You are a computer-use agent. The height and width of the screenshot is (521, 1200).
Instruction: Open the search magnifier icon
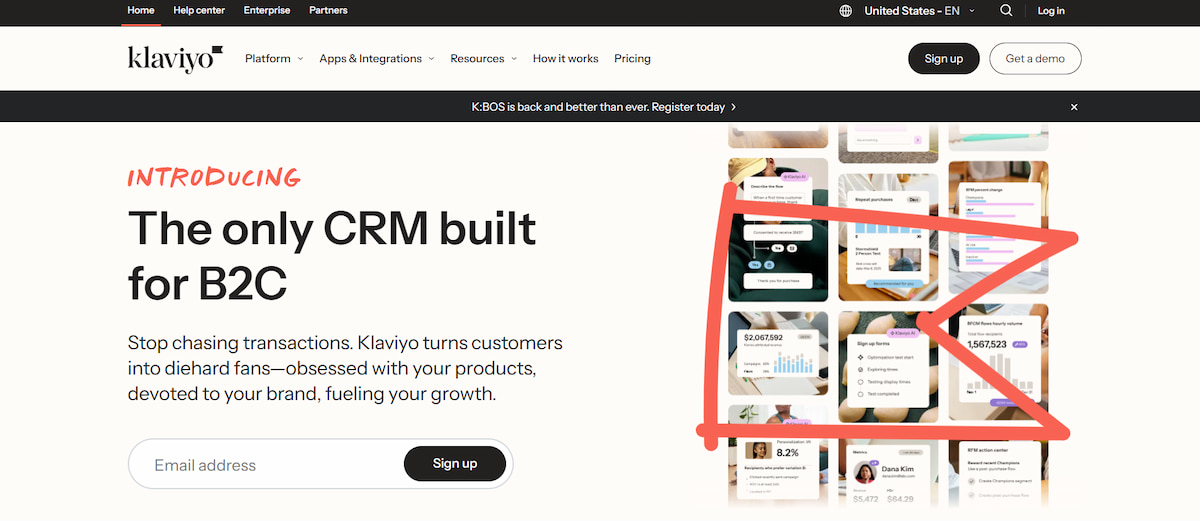coord(1006,11)
